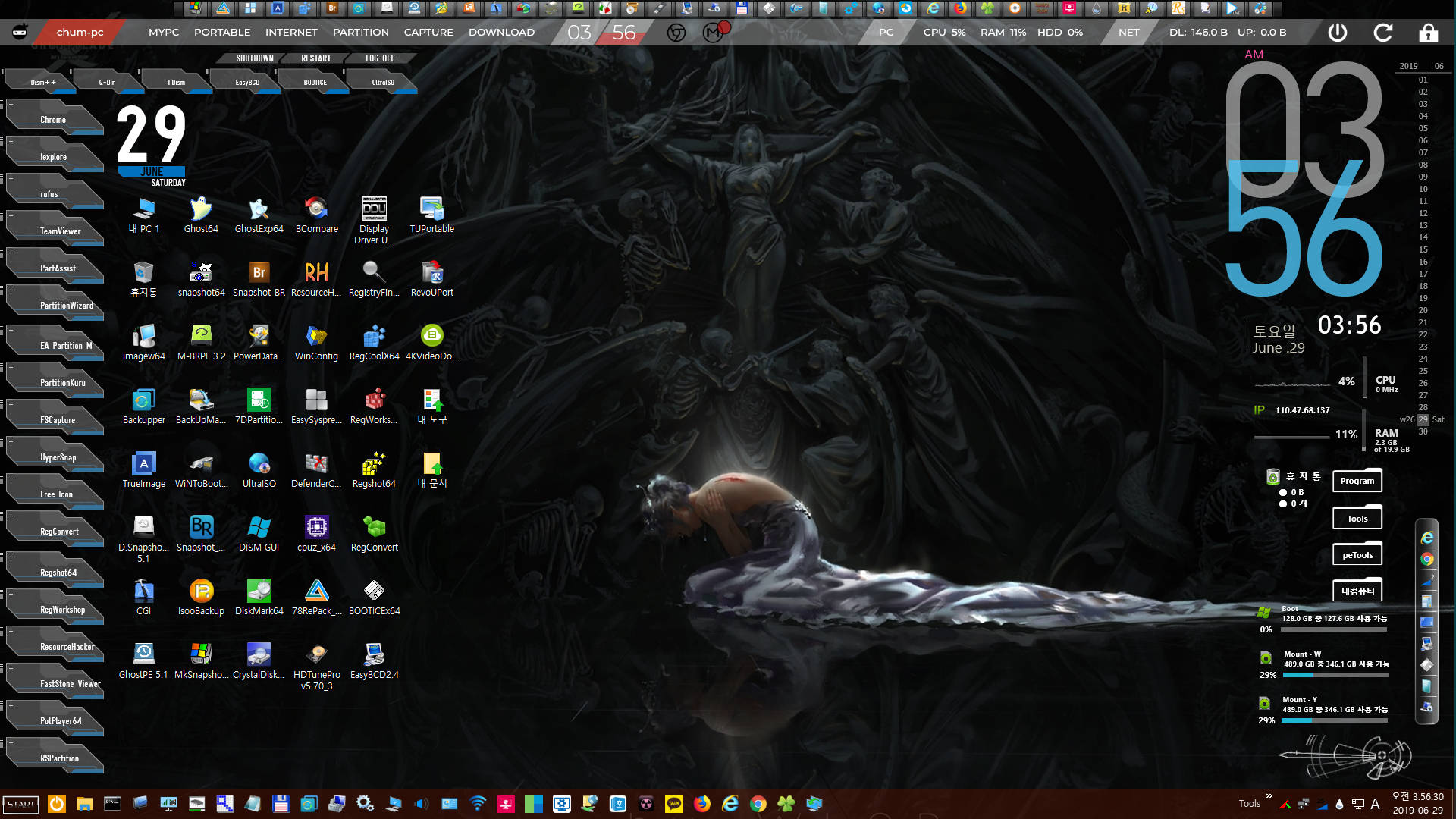1456x819 pixels.
Task: Click the peTools button widget
Action: click(x=1357, y=555)
